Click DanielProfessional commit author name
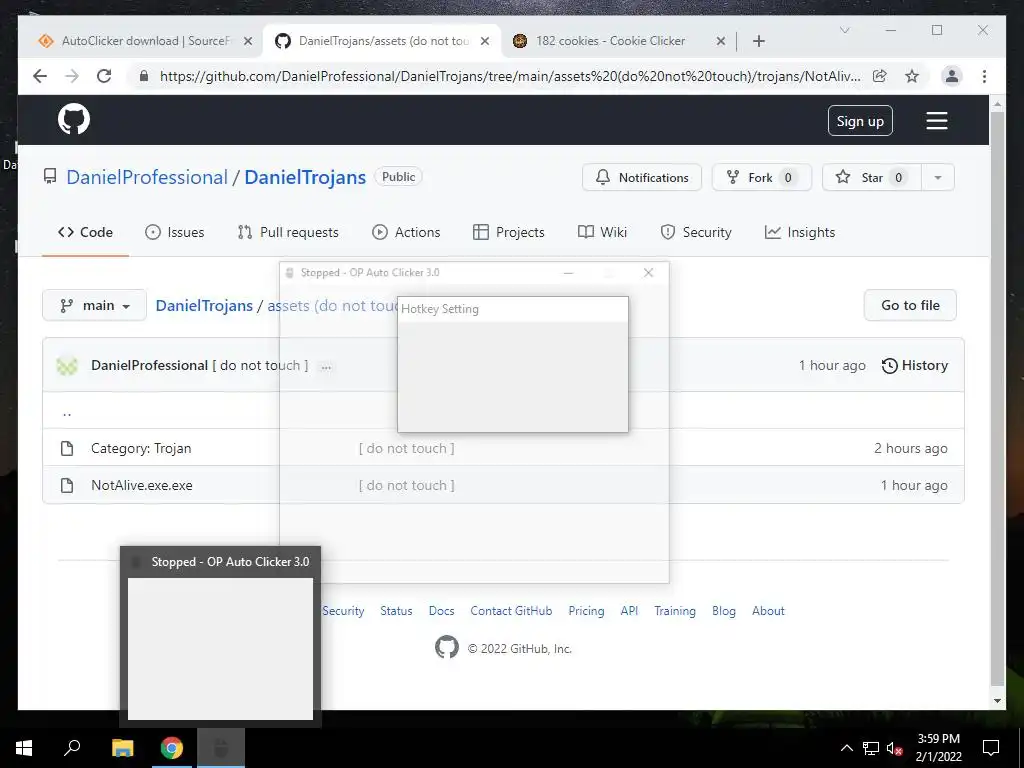The width and height of the screenshot is (1024, 768). click(150, 365)
